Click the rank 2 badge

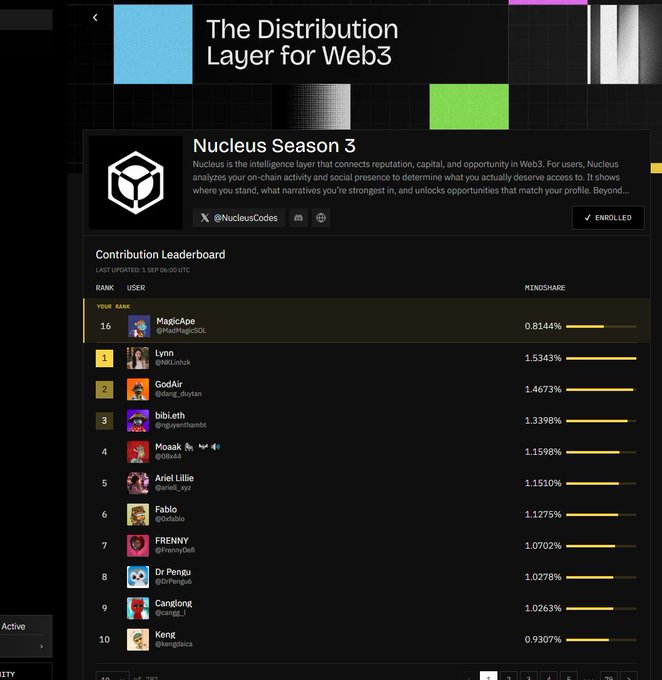(x=104, y=389)
